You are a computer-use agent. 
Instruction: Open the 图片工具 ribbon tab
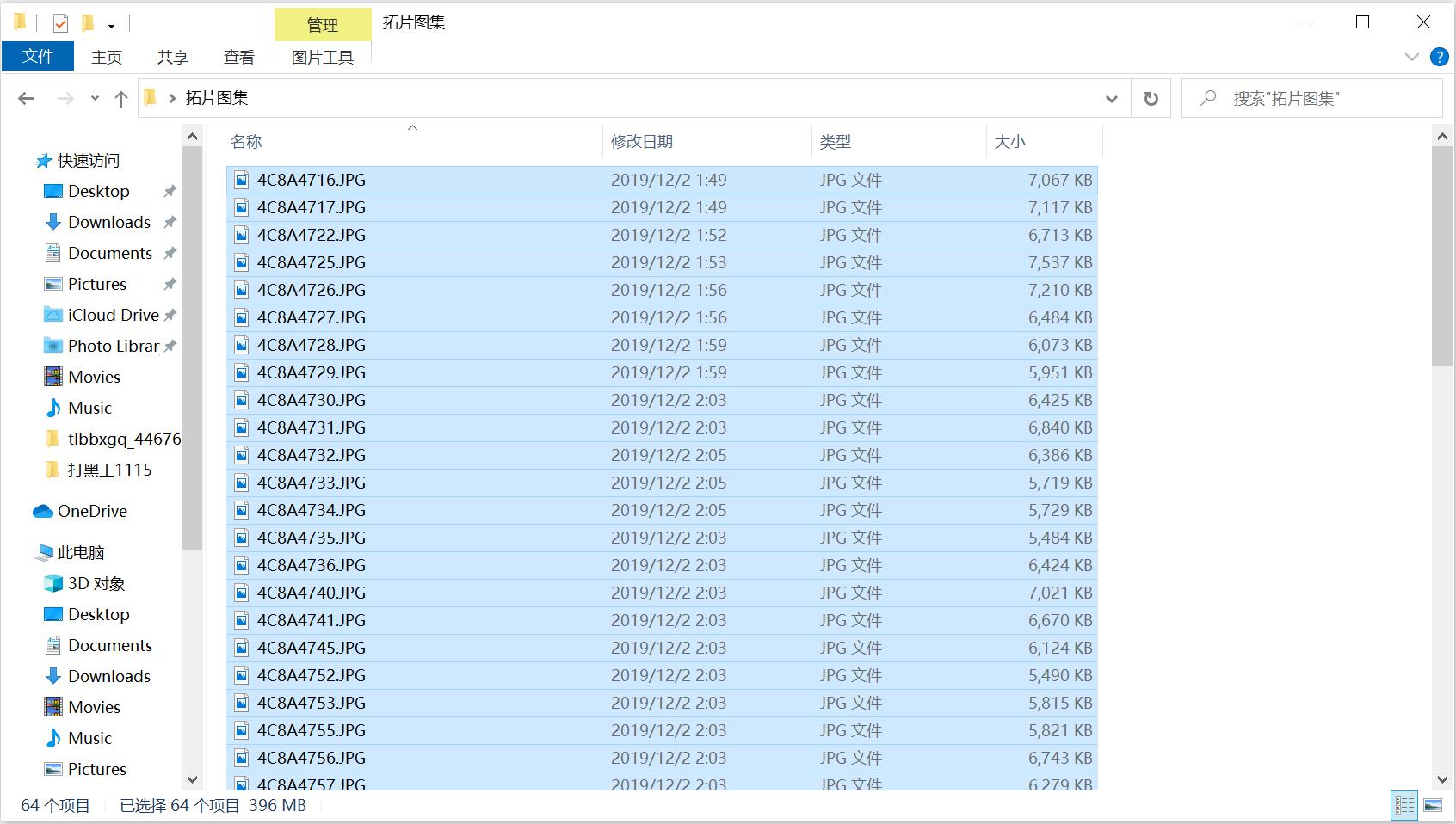[x=322, y=57]
